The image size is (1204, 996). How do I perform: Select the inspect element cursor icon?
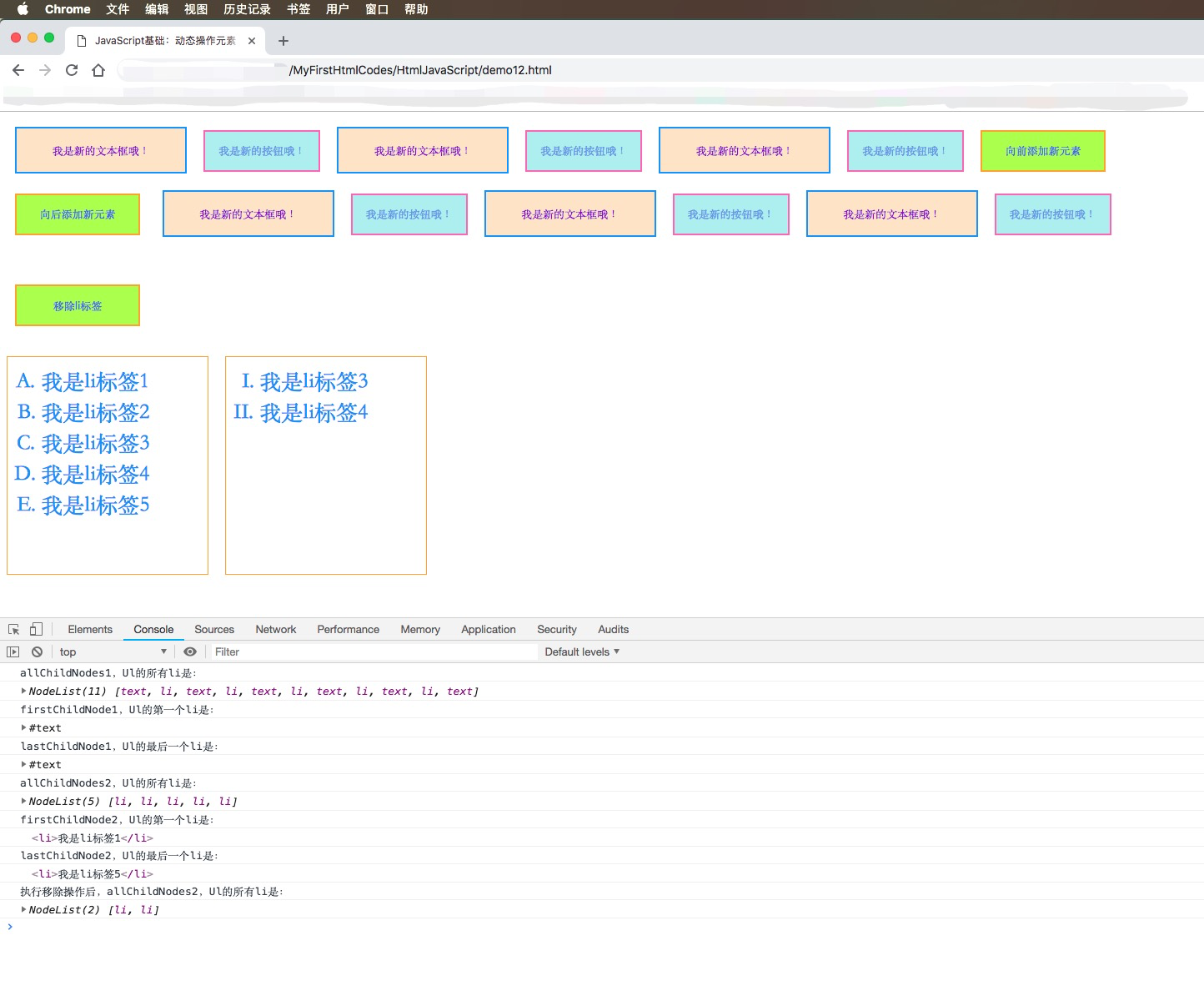(x=13, y=628)
